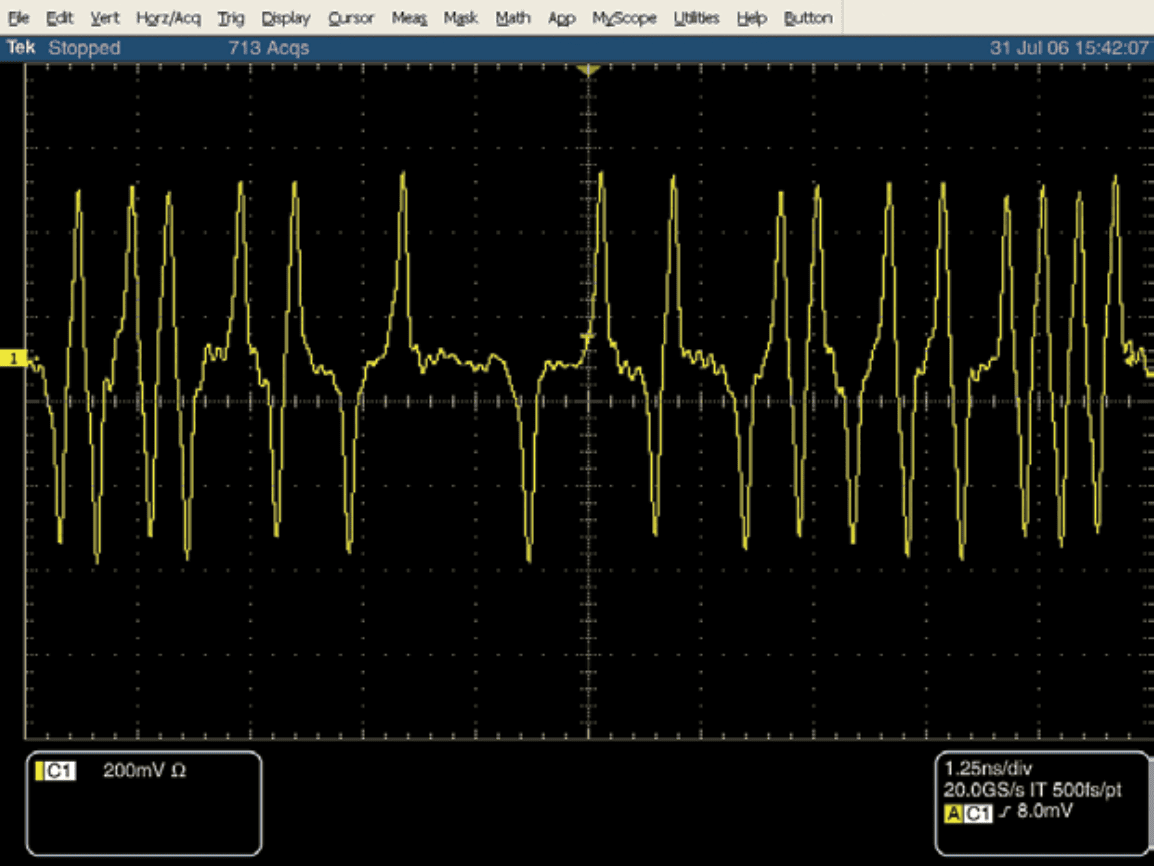Click the 8.0mV trigger level readout

[x=1044, y=812]
